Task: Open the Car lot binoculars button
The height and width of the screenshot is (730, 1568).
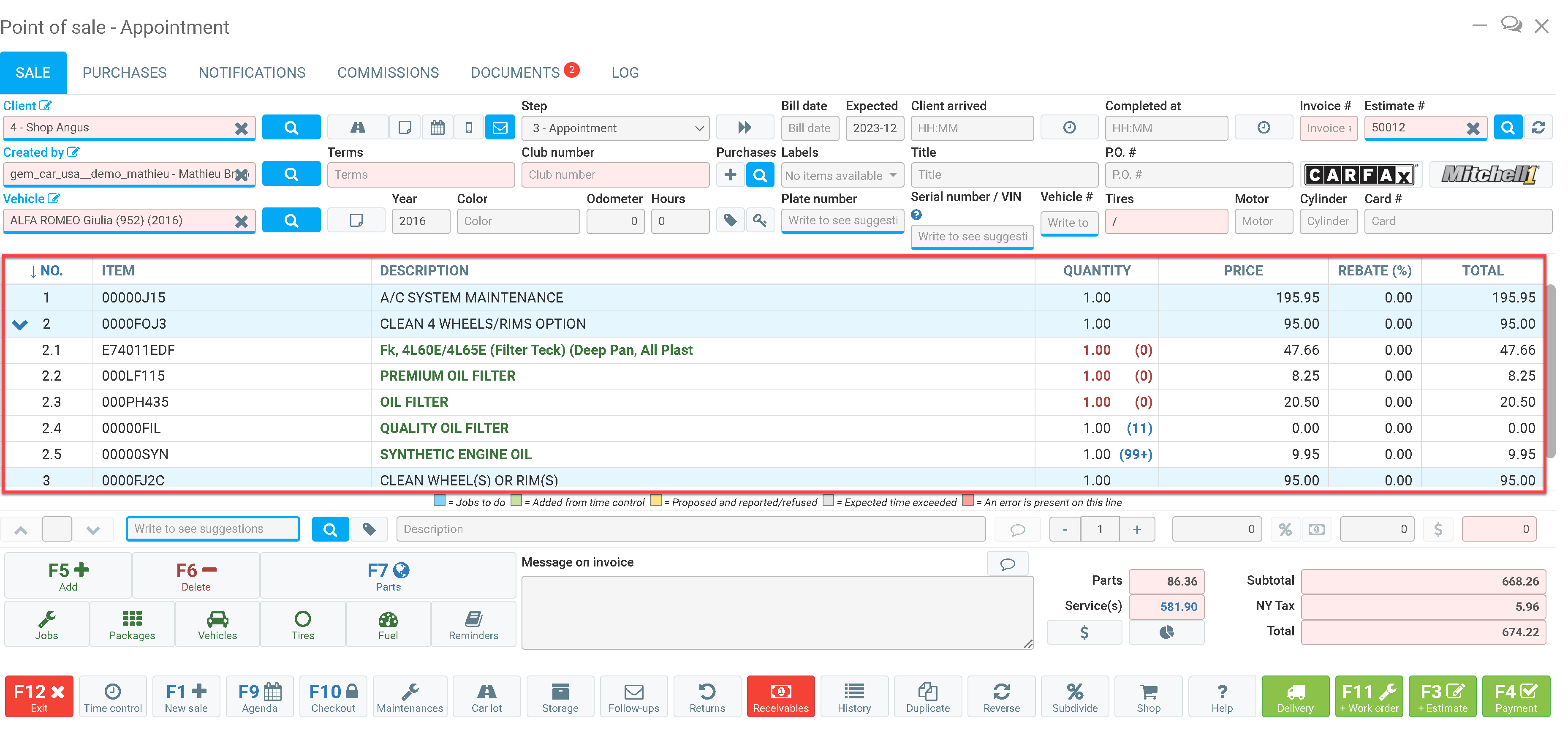Action: [486, 697]
